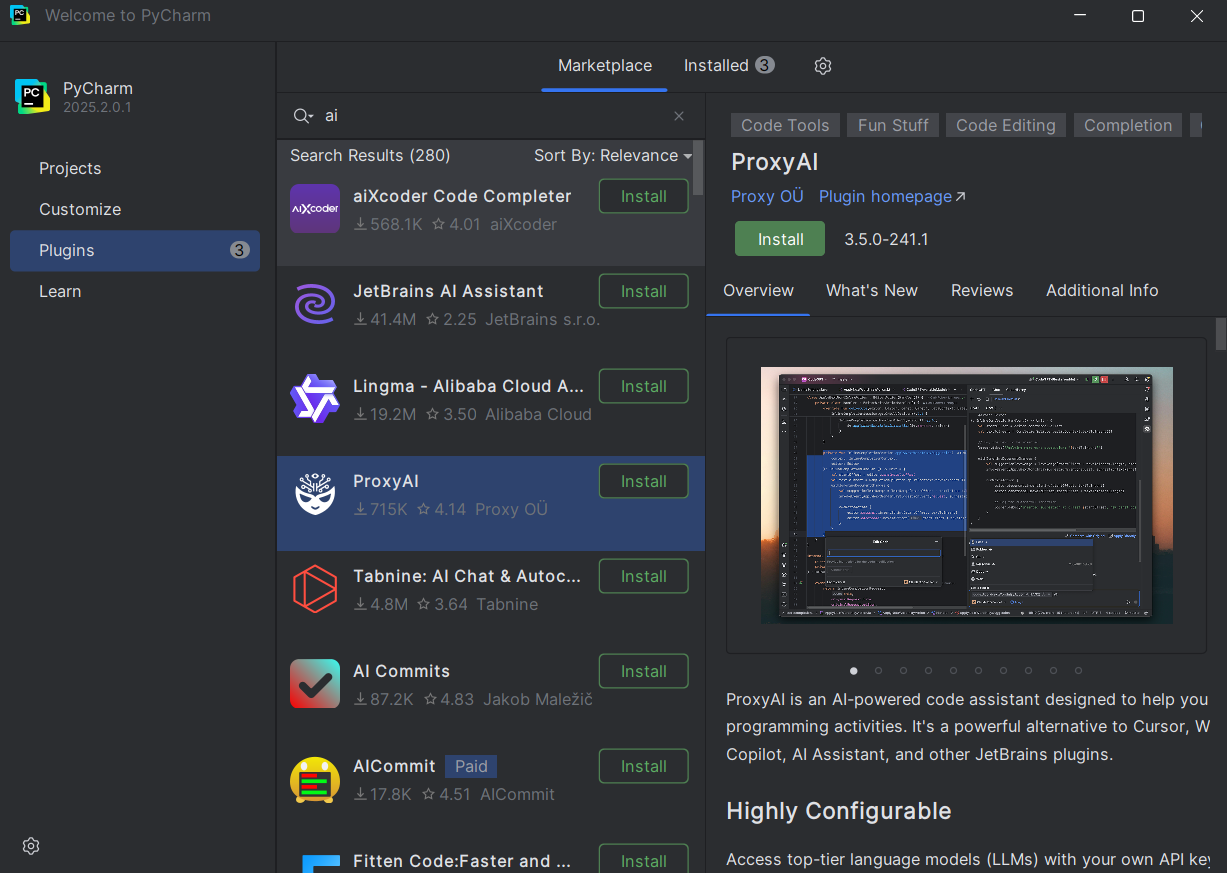Open the What's New tab
The height and width of the screenshot is (873, 1227).
coord(872,291)
